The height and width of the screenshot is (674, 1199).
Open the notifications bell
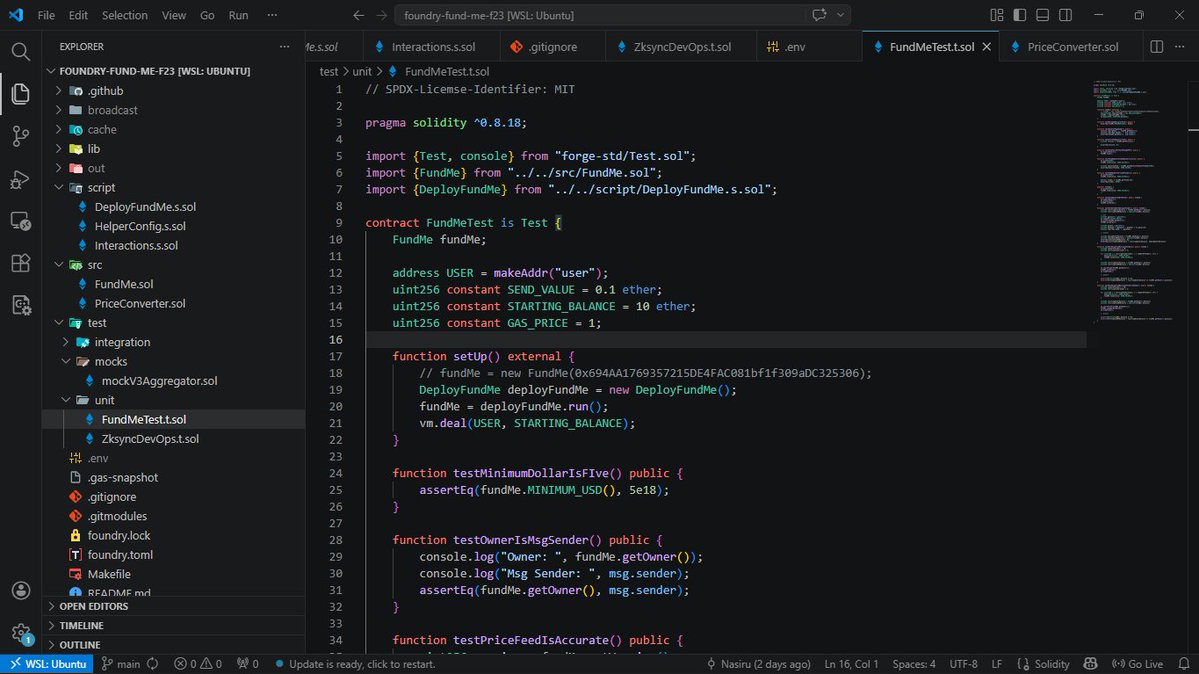coord(1184,663)
